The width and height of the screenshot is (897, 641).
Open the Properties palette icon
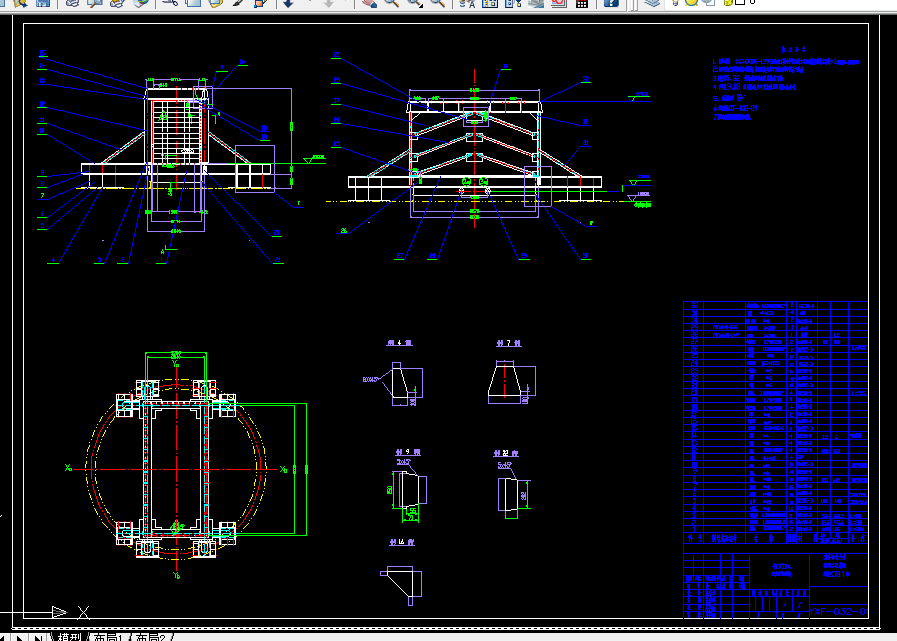[467, 3]
